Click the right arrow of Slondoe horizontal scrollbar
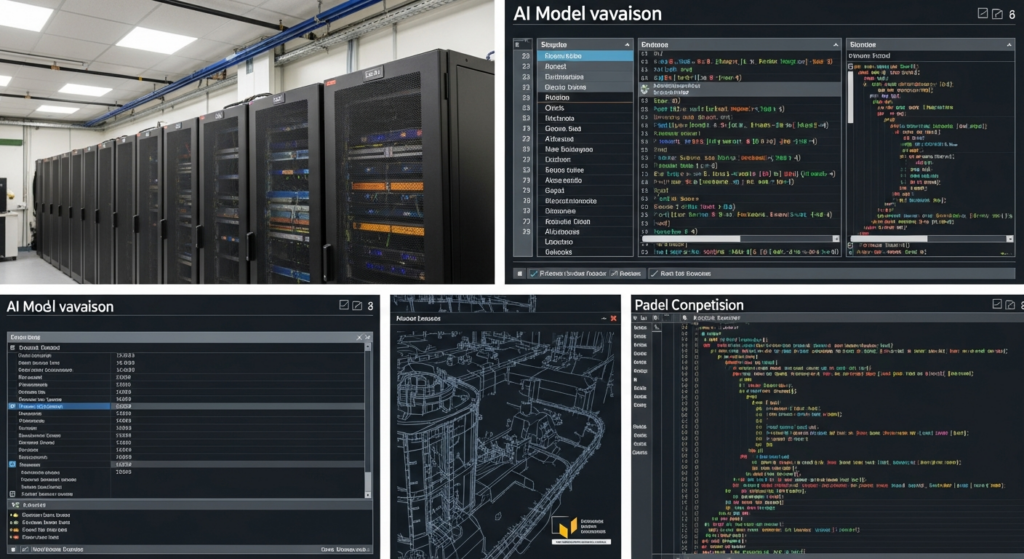The height and width of the screenshot is (559, 1024). click(x=1009, y=239)
